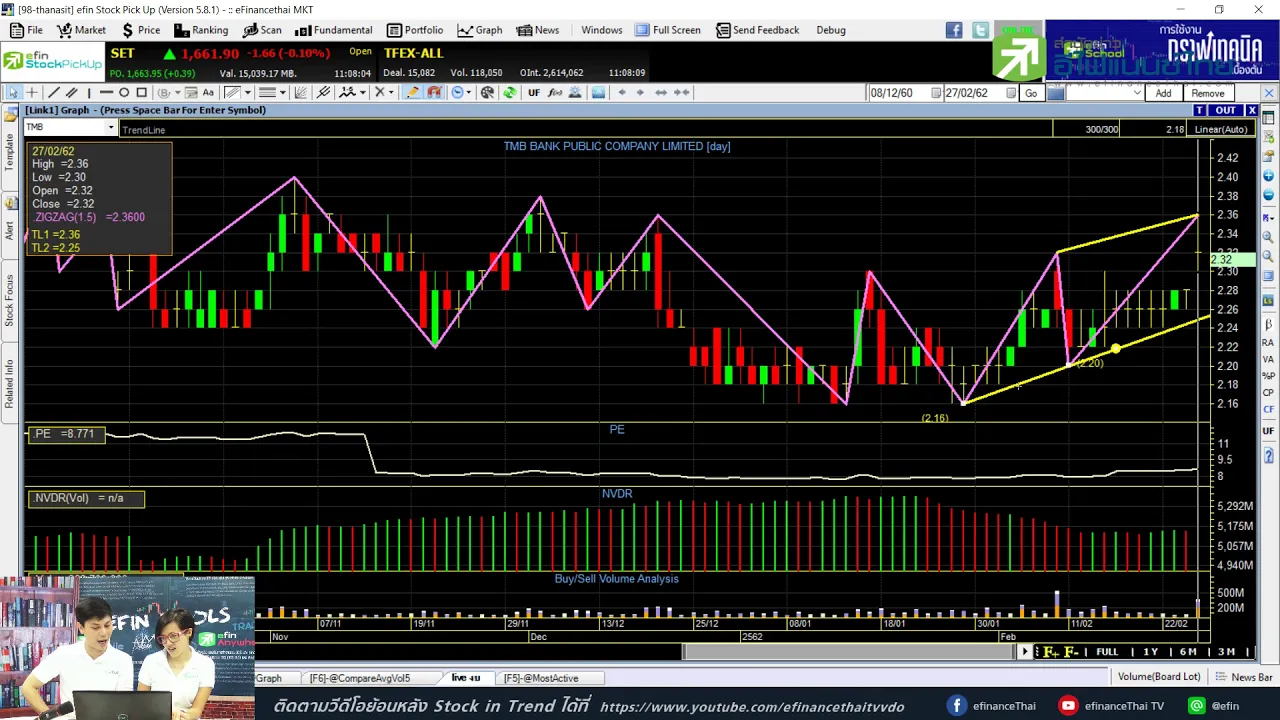Click the pencil highlight tool
This screenshot has width=1280, height=720.
point(413,92)
